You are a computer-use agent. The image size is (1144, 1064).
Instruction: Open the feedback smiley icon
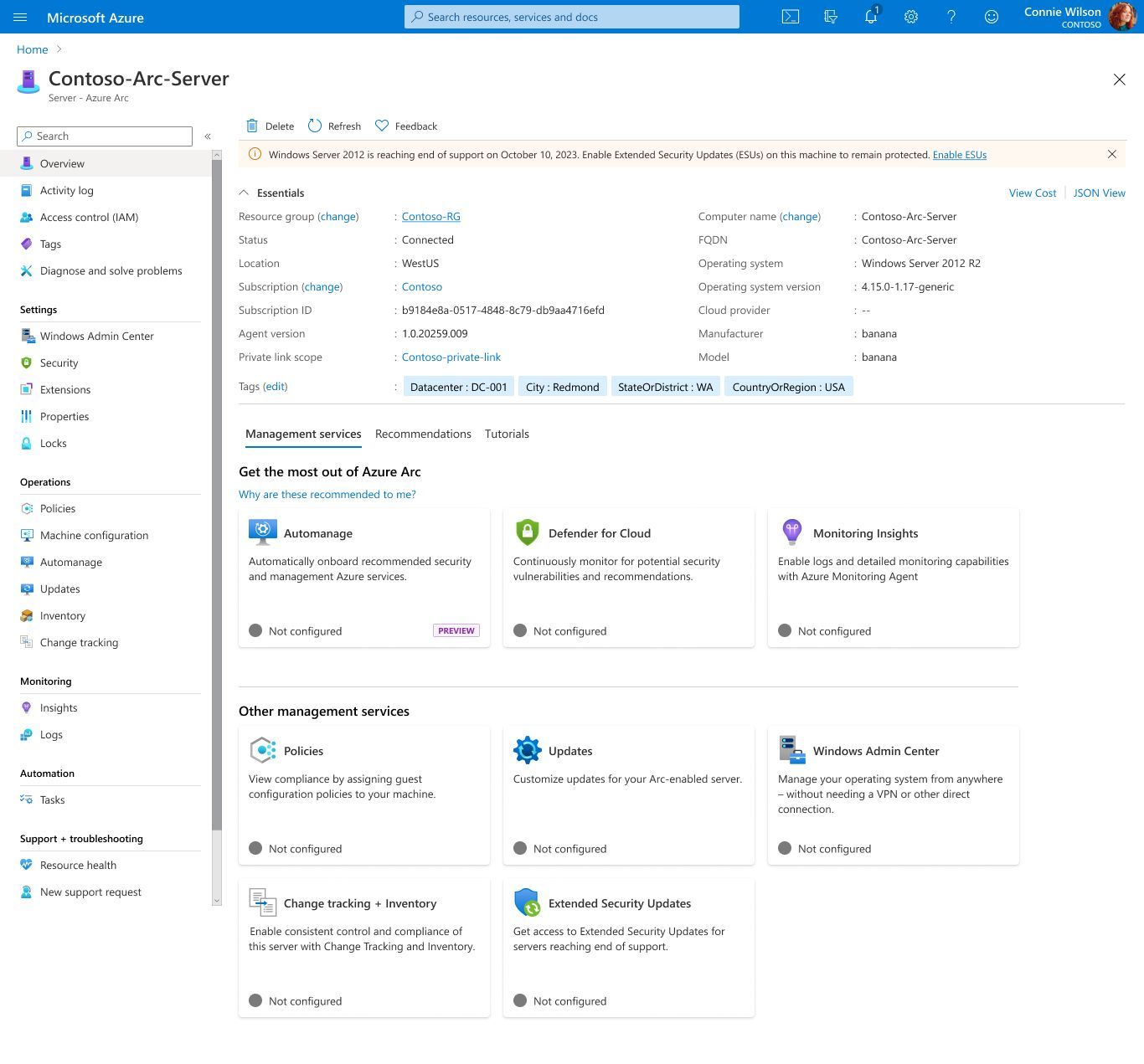coord(991,16)
